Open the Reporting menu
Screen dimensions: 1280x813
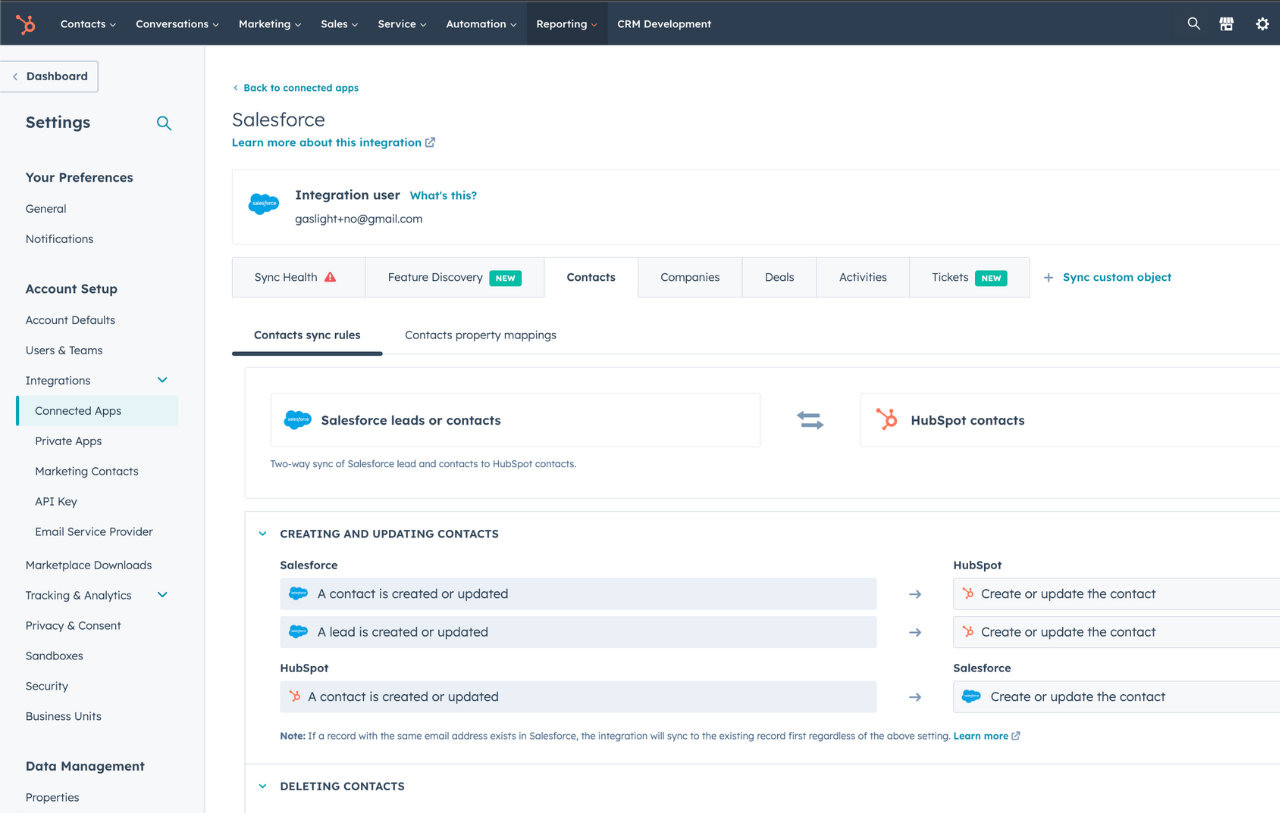(566, 23)
